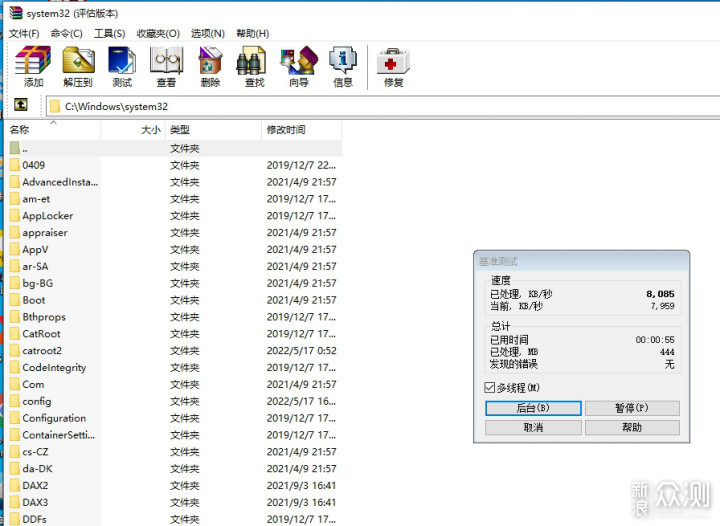720x526 pixels.
Task: Select the 0409 folder icon
Action: coord(15,165)
